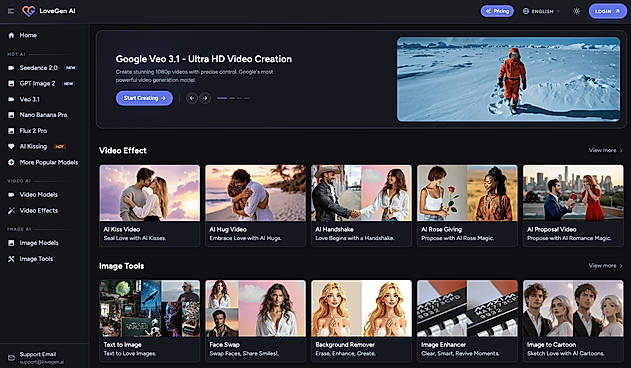Jump to second carousel indicator dash
Viewport: 631px width, 368px height.
click(232, 98)
